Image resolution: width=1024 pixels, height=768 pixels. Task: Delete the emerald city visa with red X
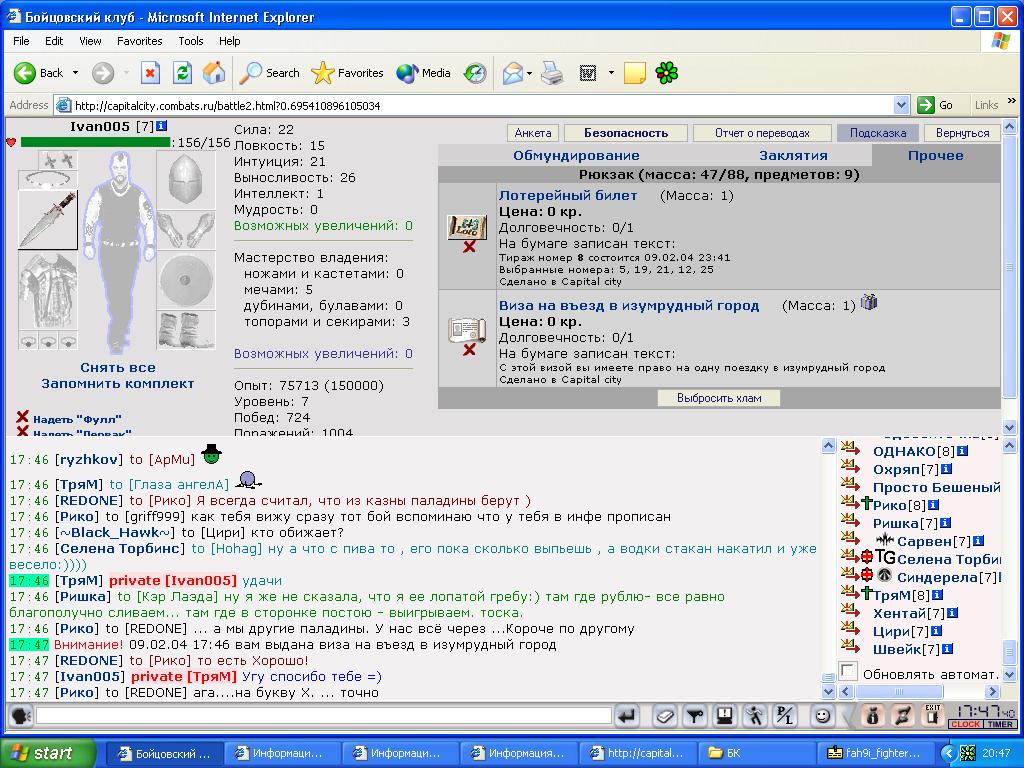click(469, 350)
